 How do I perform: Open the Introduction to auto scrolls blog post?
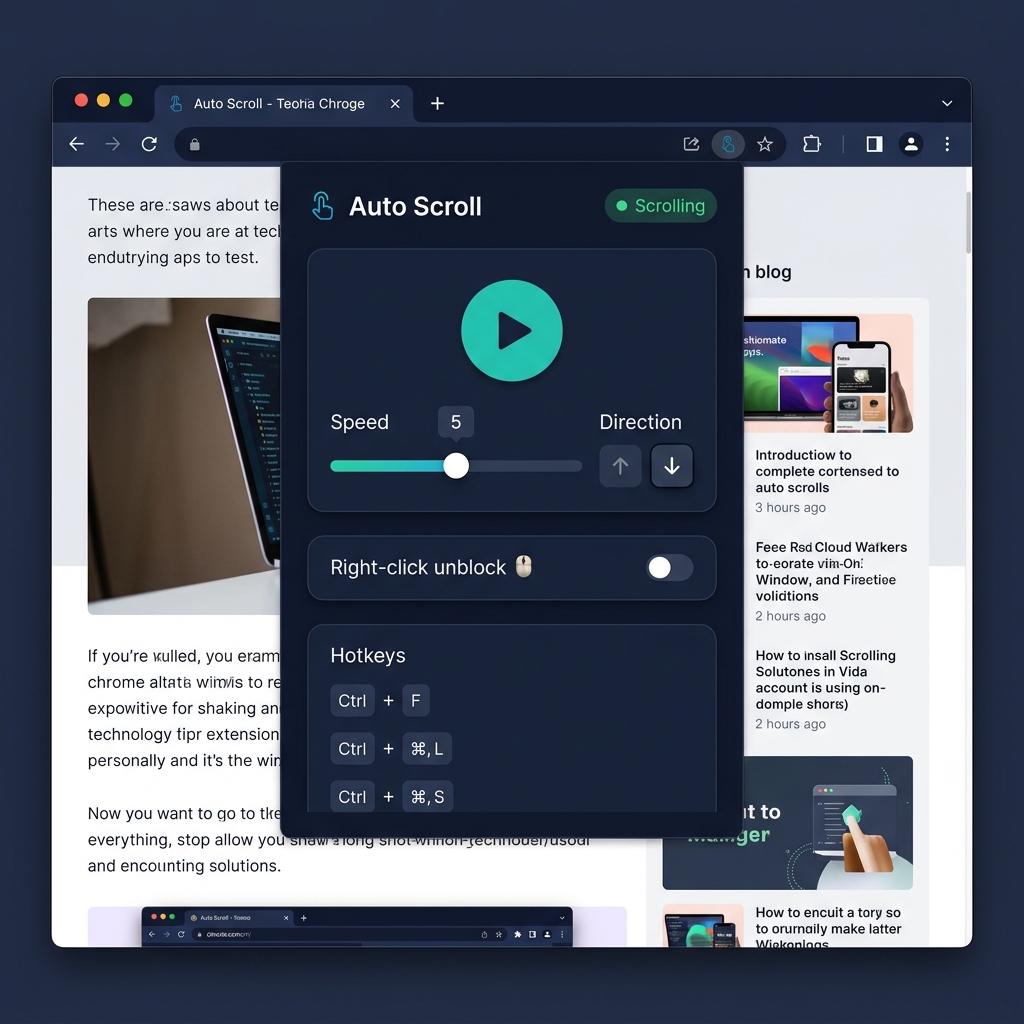(x=829, y=471)
